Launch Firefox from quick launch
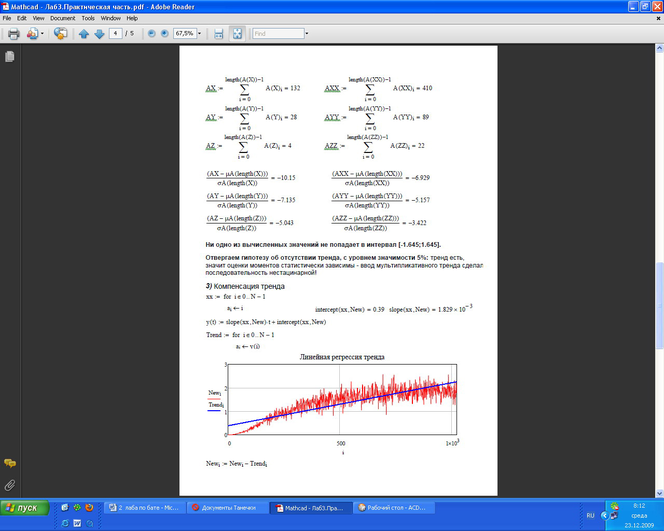The image size is (664, 531). click(89, 507)
